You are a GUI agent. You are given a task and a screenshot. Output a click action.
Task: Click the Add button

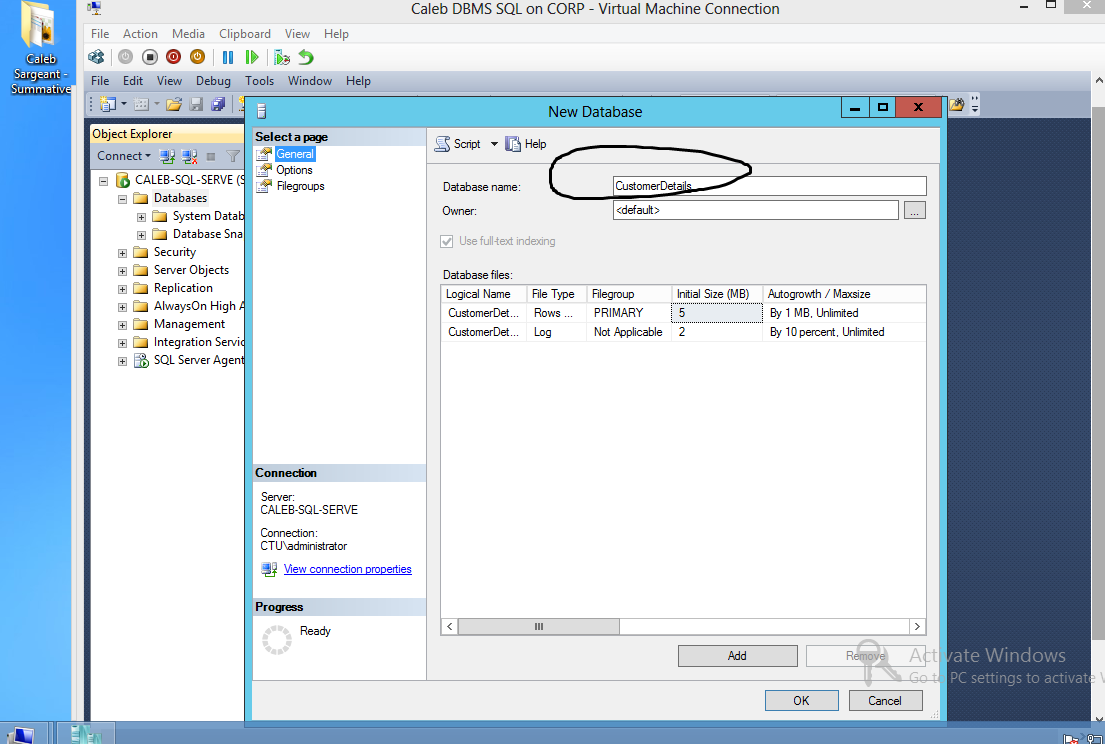pos(737,655)
